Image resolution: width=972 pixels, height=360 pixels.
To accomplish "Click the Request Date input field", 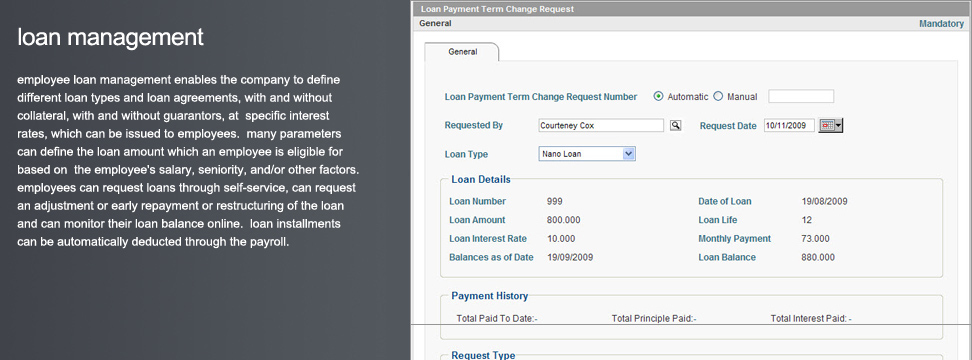I will (x=789, y=125).
